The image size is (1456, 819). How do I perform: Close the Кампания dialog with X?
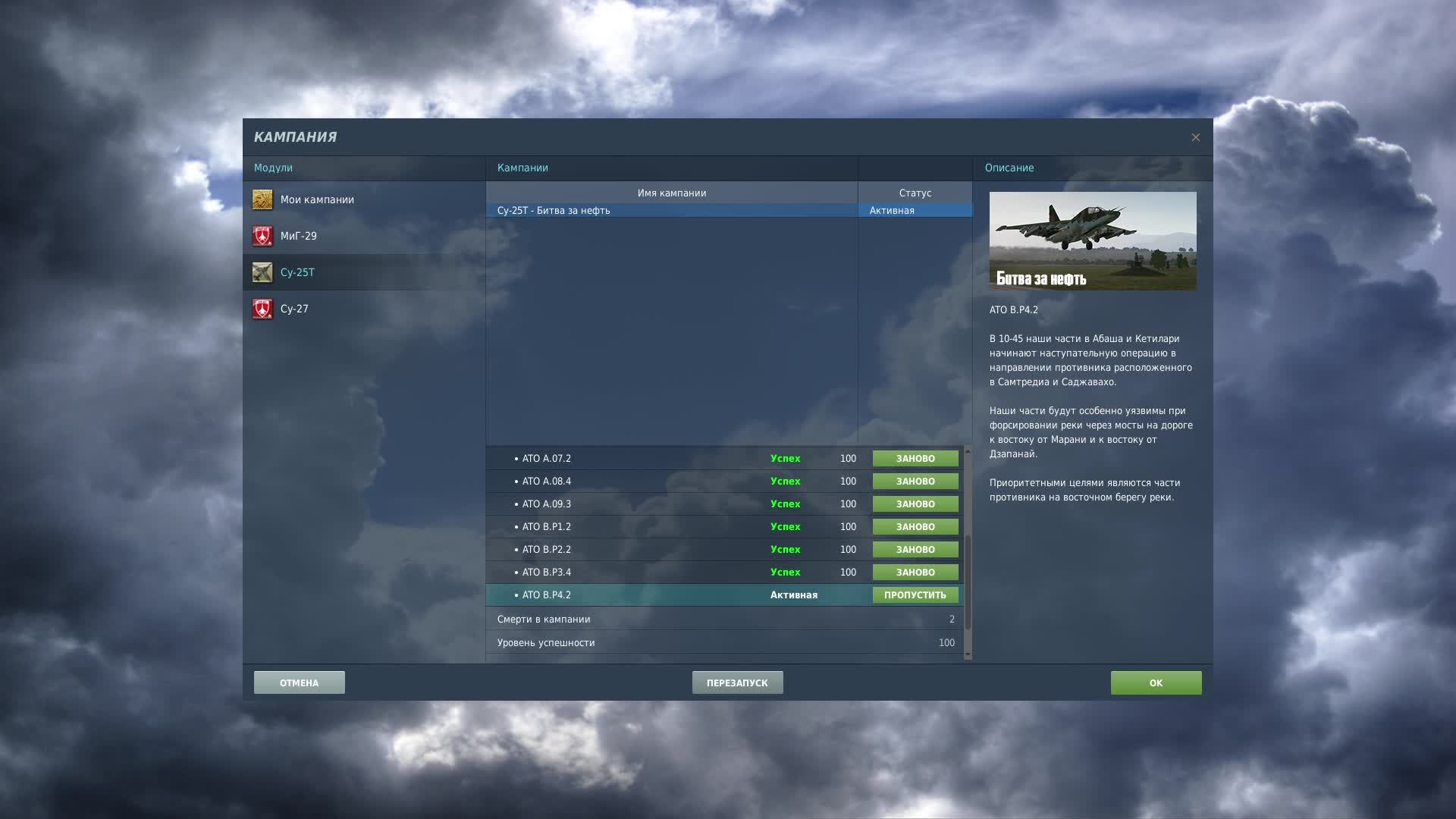[x=1196, y=137]
